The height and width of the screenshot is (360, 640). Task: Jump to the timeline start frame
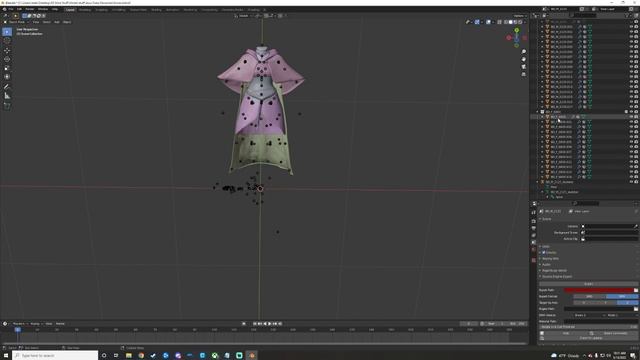click(255, 324)
